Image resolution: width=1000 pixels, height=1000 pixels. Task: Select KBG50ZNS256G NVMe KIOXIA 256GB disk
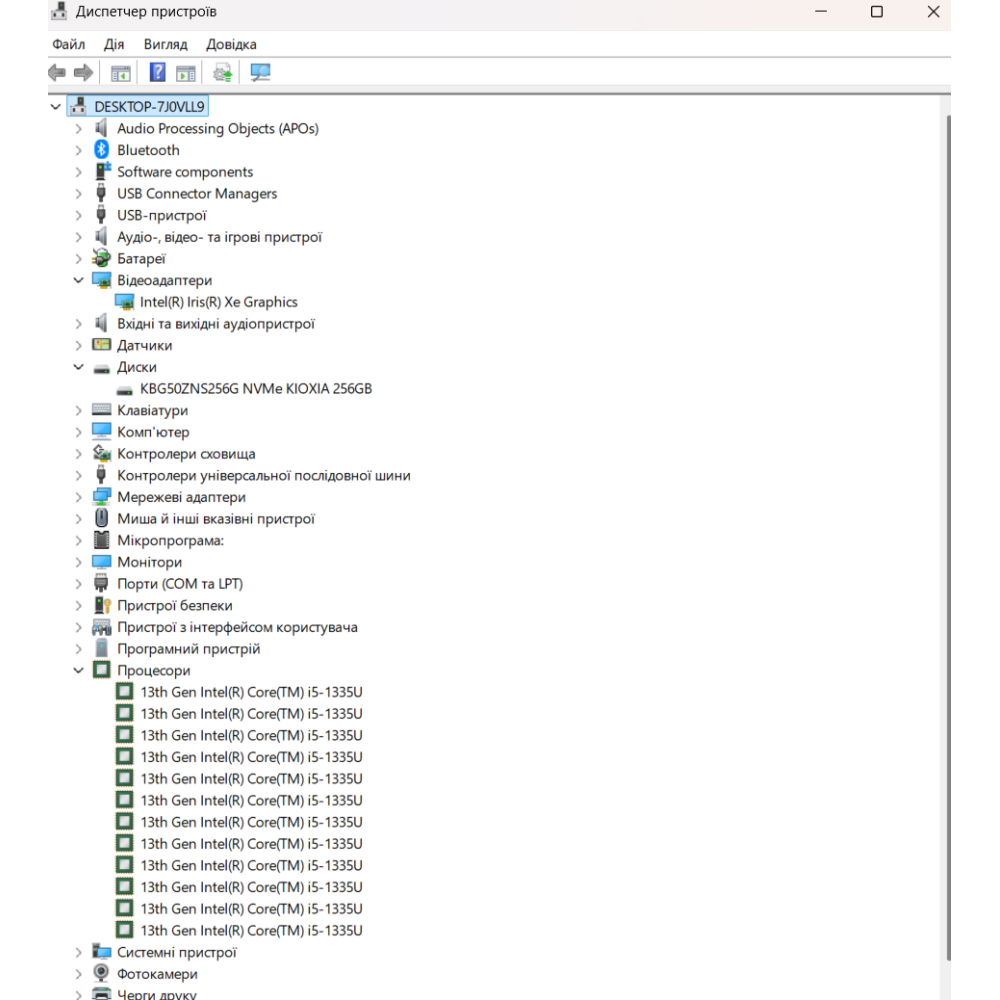(255, 389)
